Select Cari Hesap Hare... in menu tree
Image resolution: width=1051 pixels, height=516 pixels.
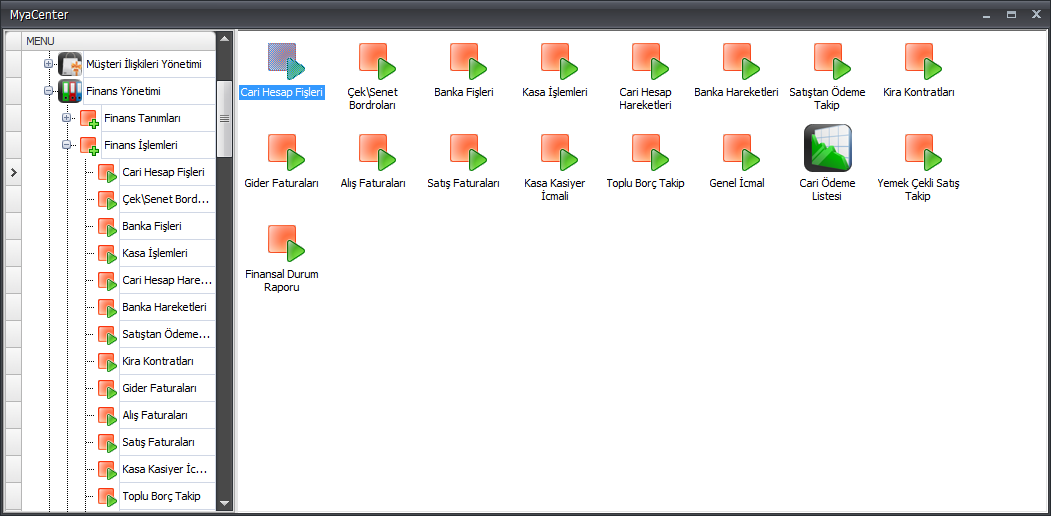point(167,280)
